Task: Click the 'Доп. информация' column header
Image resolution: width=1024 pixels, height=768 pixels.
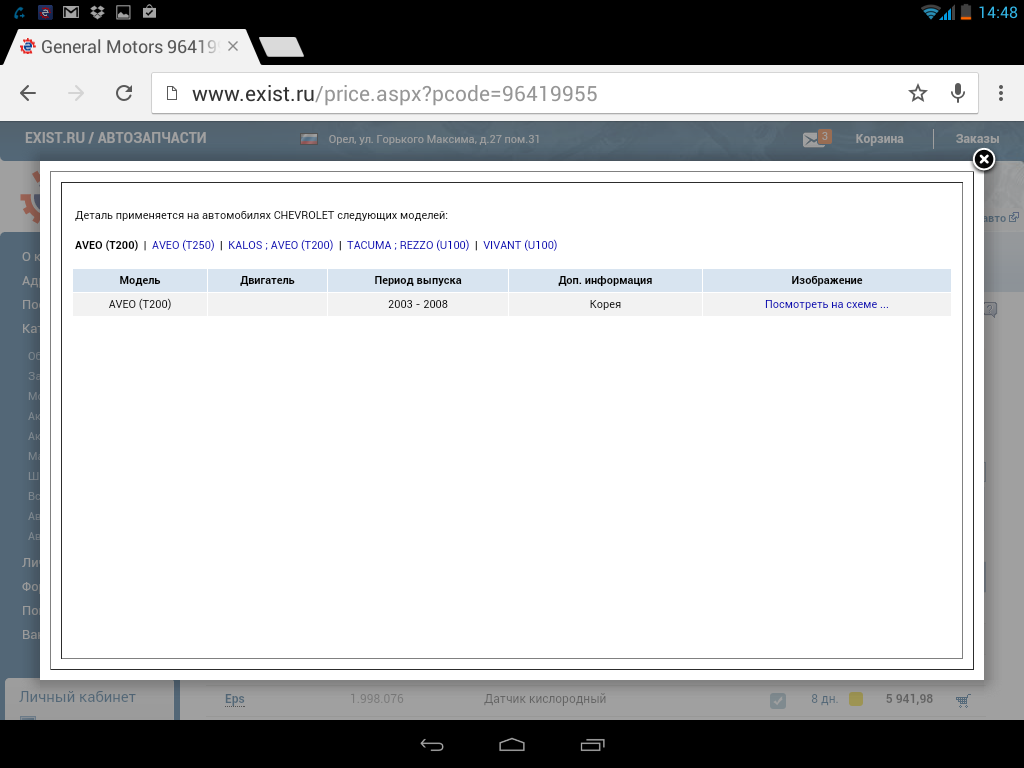Action: point(605,280)
